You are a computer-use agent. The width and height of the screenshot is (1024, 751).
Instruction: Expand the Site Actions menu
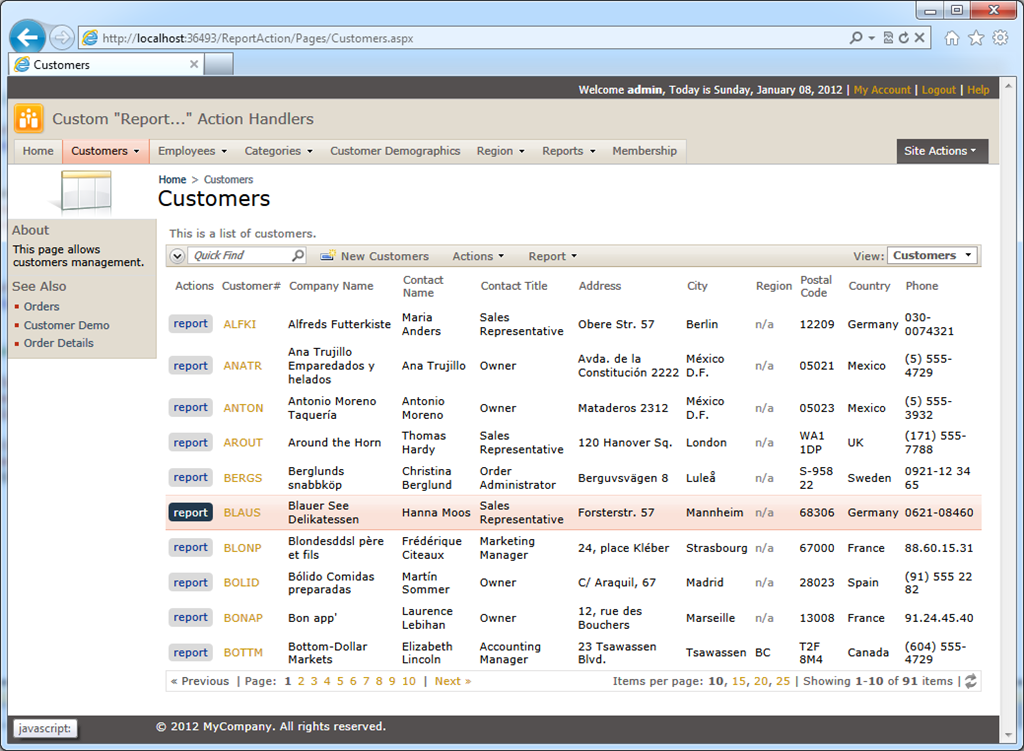pos(942,151)
